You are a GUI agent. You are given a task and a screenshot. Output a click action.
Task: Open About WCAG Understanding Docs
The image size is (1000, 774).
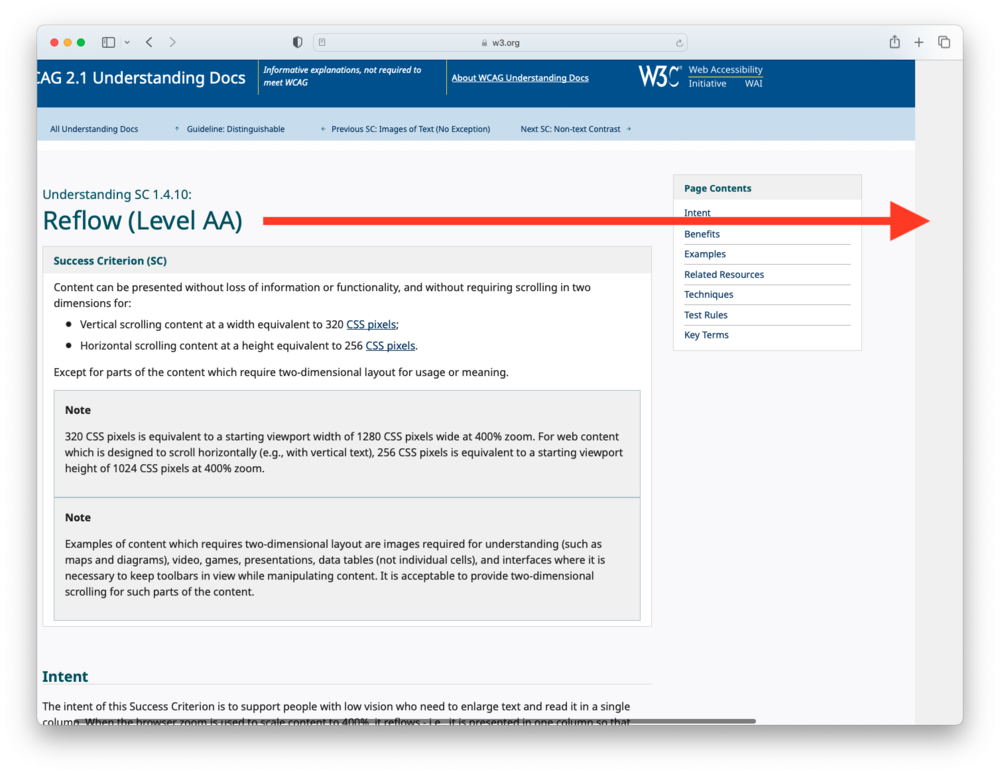(520, 77)
